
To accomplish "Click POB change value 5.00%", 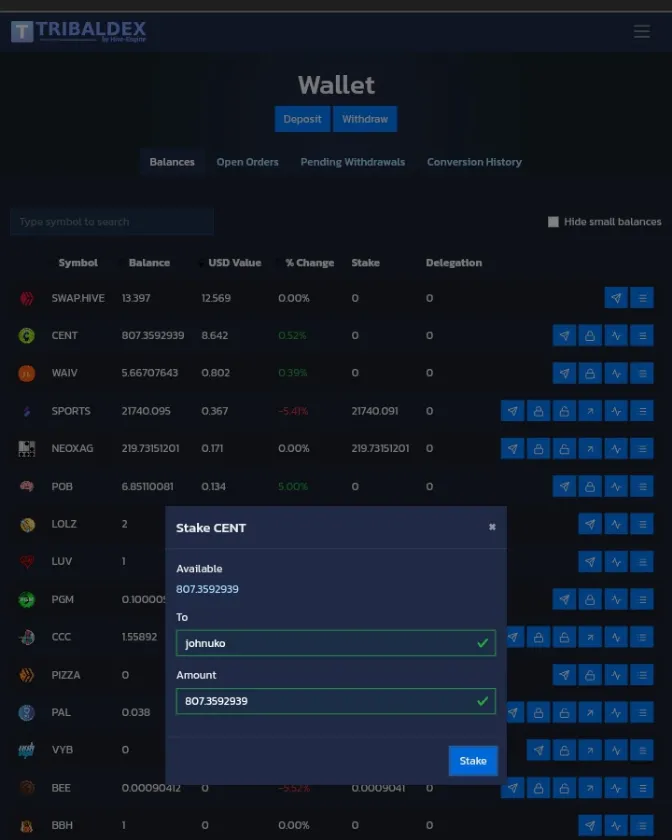I will (293, 486).
